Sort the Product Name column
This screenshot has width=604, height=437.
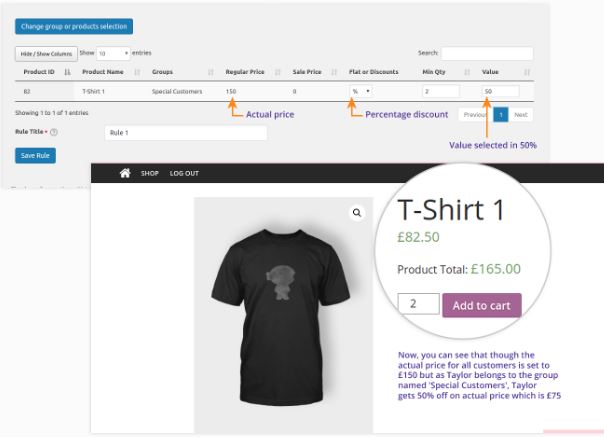[138, 73]
